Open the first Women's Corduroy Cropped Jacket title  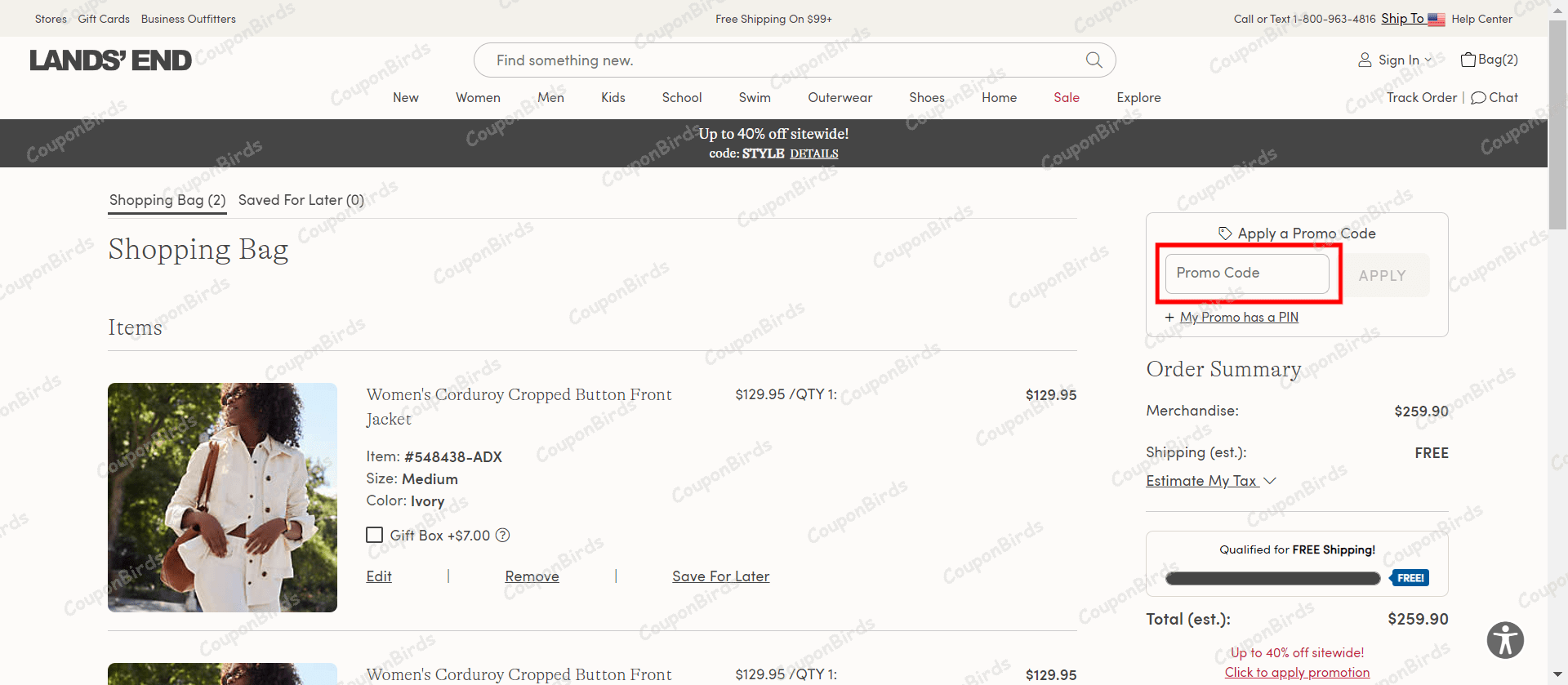tap(519, 407)
